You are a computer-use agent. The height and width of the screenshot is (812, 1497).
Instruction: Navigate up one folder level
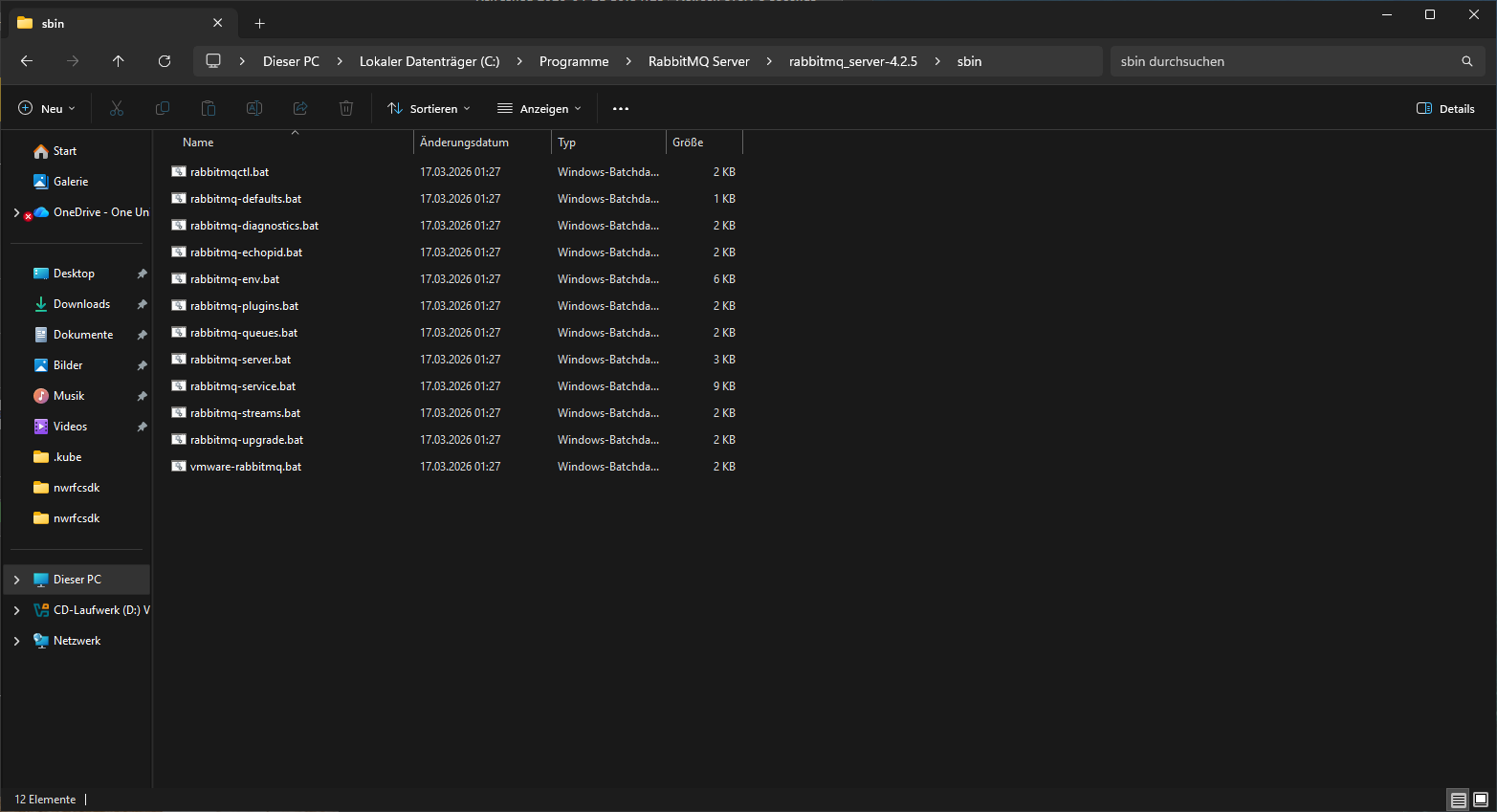pos(119,61)
